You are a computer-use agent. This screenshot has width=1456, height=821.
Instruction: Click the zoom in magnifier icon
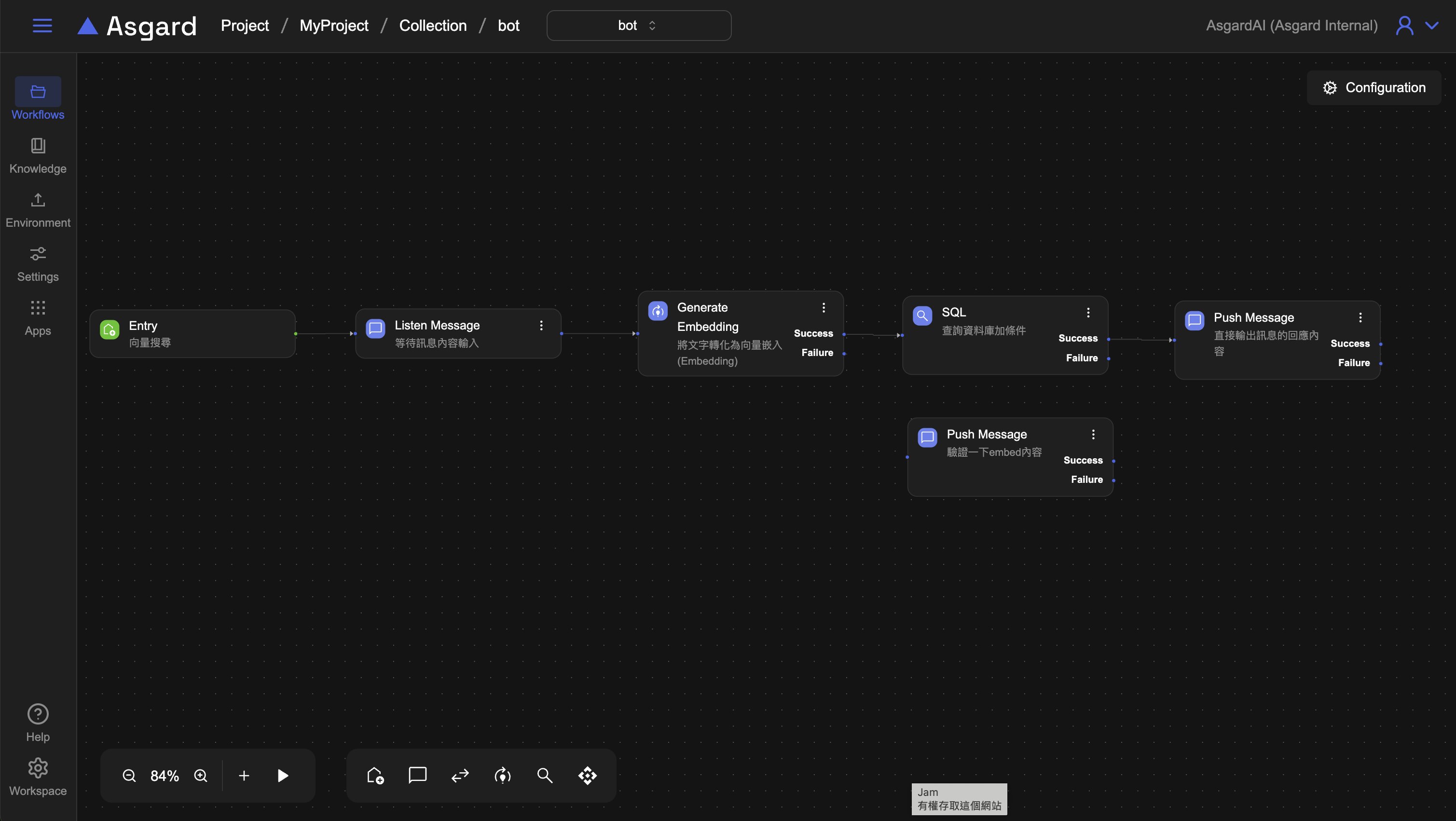[x=201, y=775]
